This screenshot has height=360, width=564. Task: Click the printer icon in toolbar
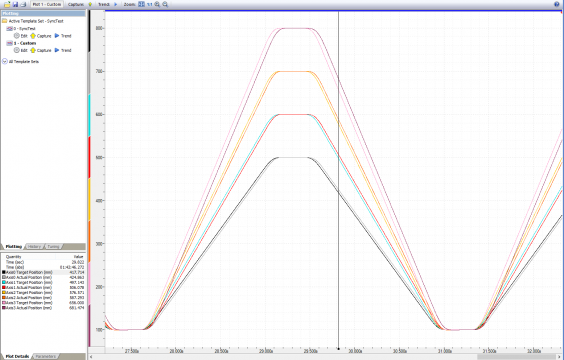(23, 4)
